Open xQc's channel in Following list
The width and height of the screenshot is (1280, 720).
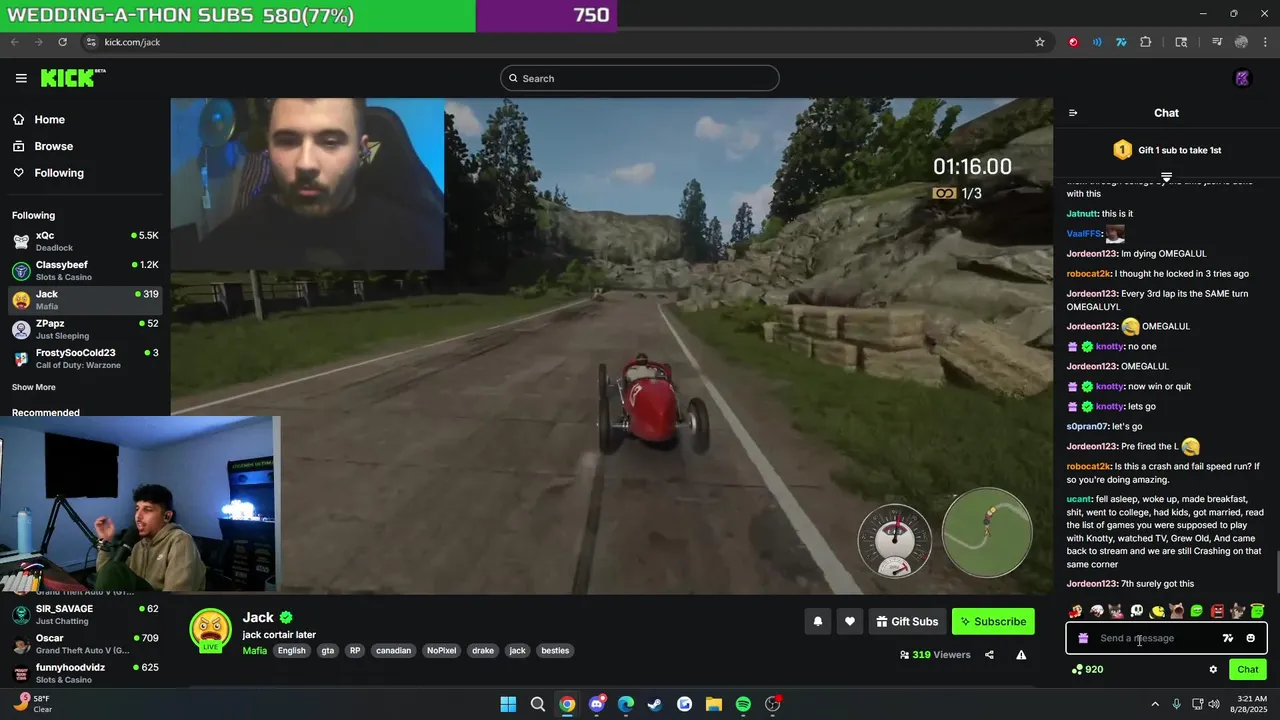85,240
